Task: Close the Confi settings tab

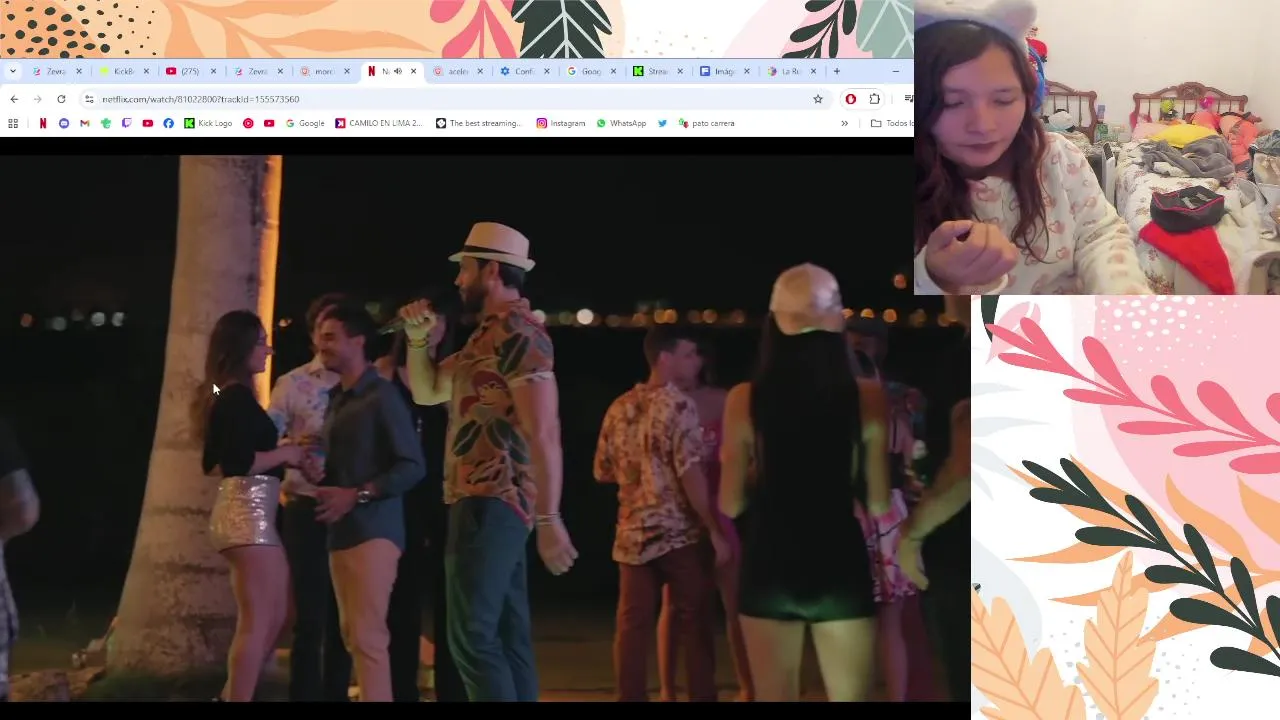Action: click(546, 71)
